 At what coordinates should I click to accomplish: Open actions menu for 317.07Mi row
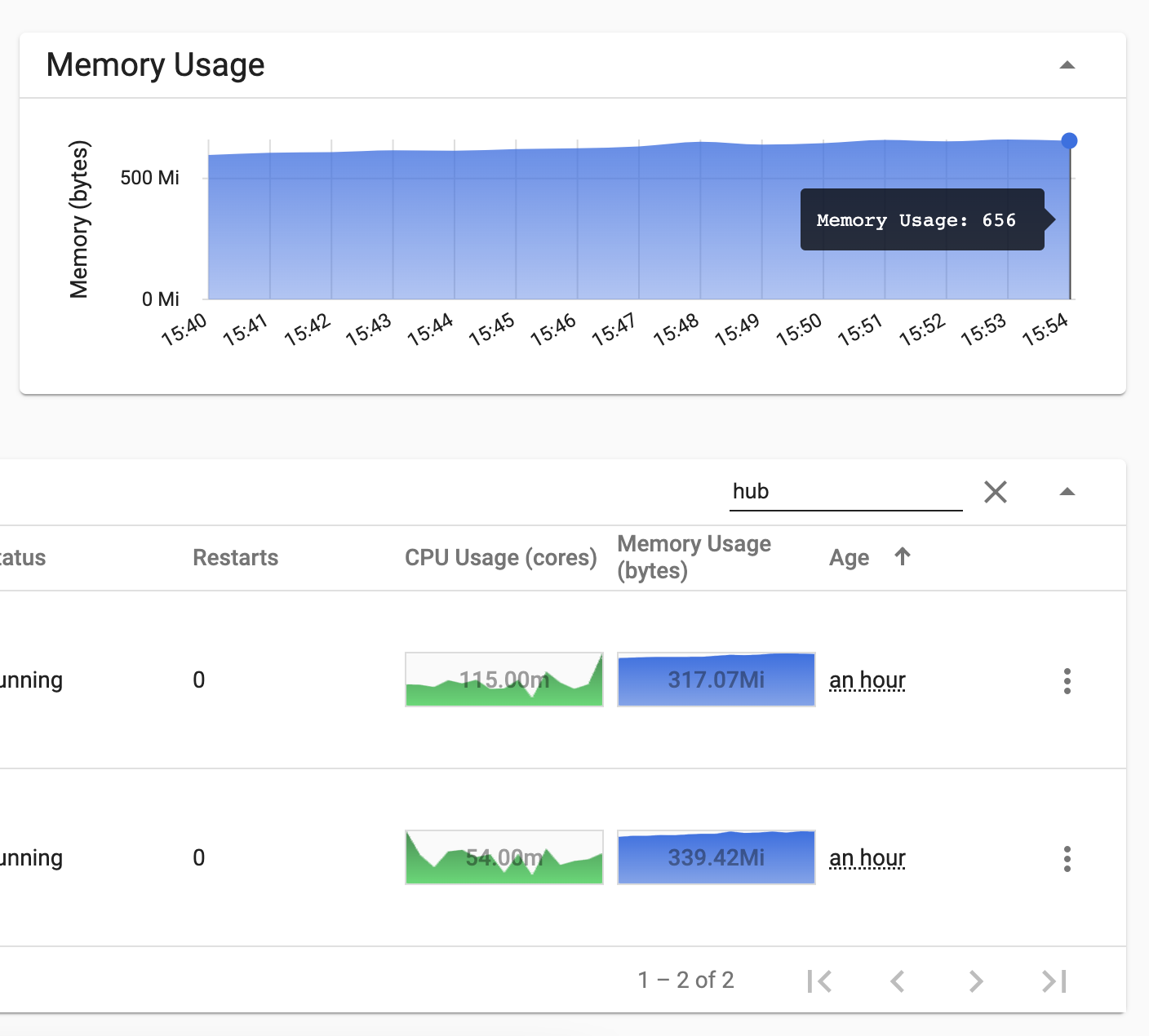tap(1067, 680)
